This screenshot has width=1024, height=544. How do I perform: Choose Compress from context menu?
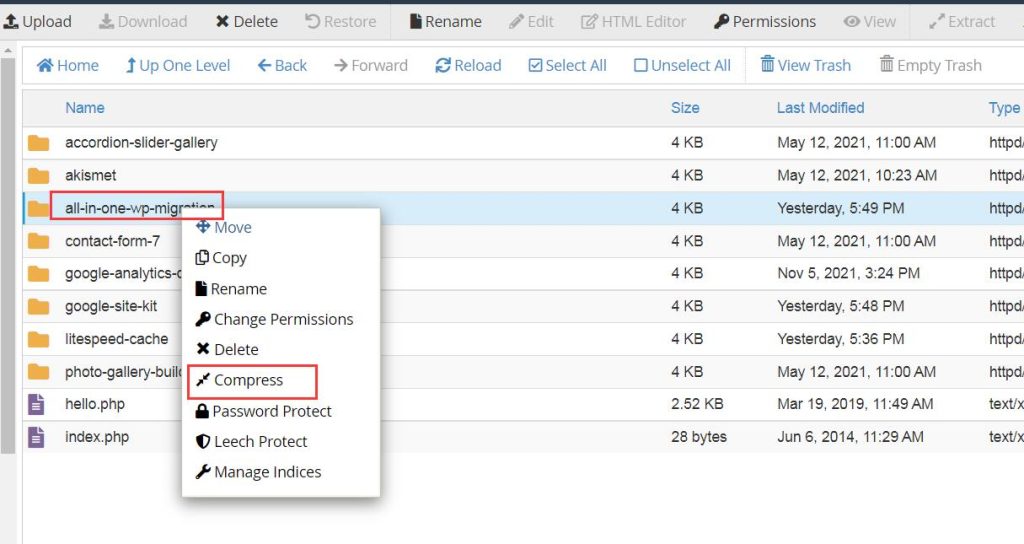pos(248,380)
